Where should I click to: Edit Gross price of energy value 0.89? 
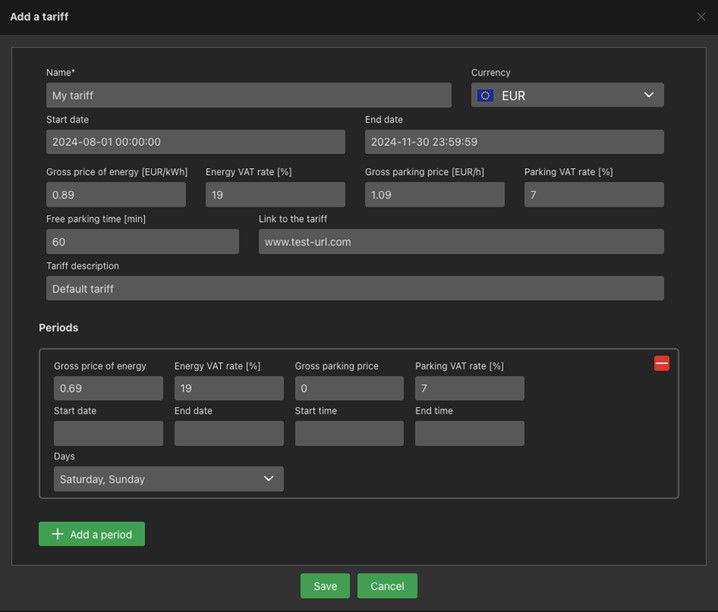pyautogui.click(x=116, y=195)
